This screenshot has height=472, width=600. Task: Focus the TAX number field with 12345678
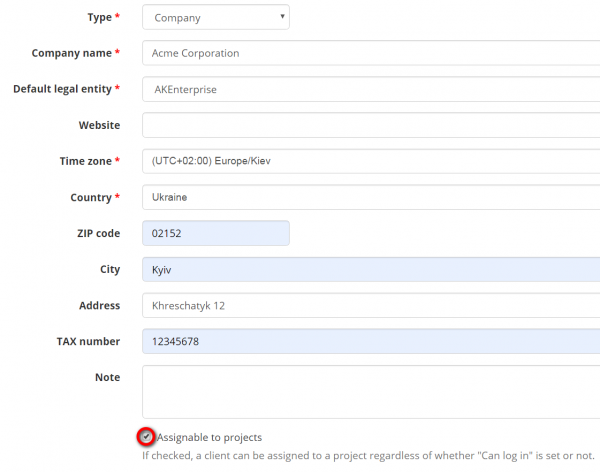370,341
